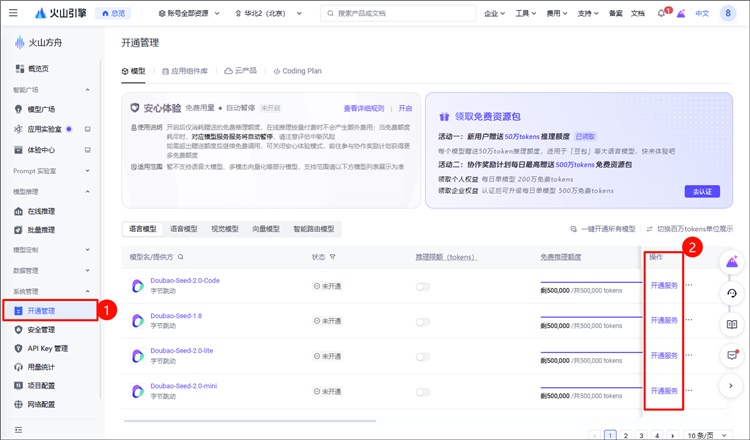Select the 视觉模型 model type tab

point(225,229)
